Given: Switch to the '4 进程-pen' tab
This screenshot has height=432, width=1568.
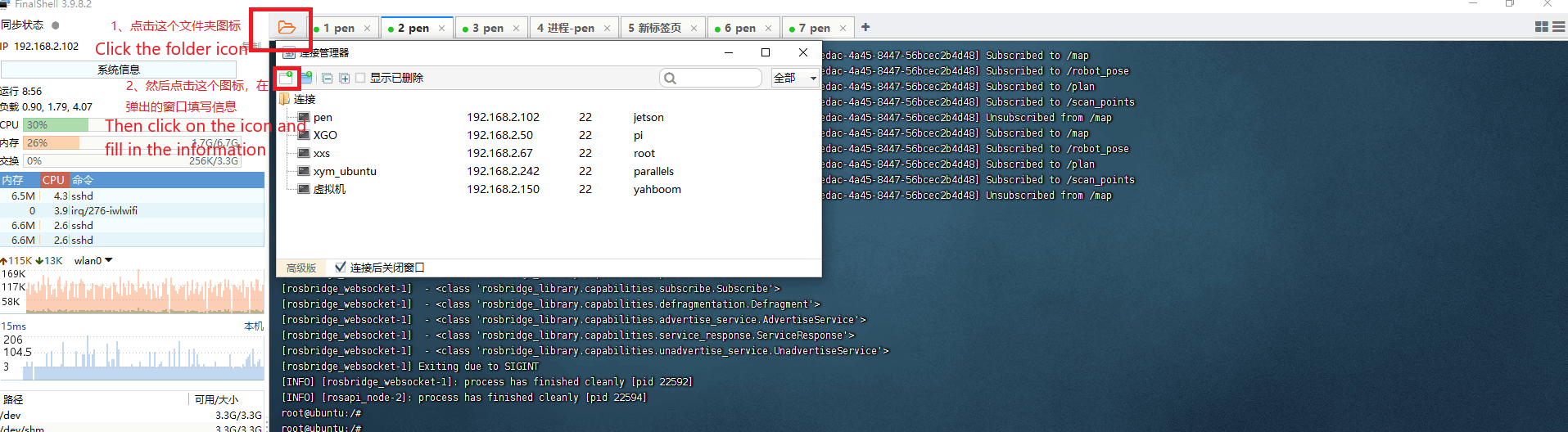Looking at the screenshot, I should point(566,28).
